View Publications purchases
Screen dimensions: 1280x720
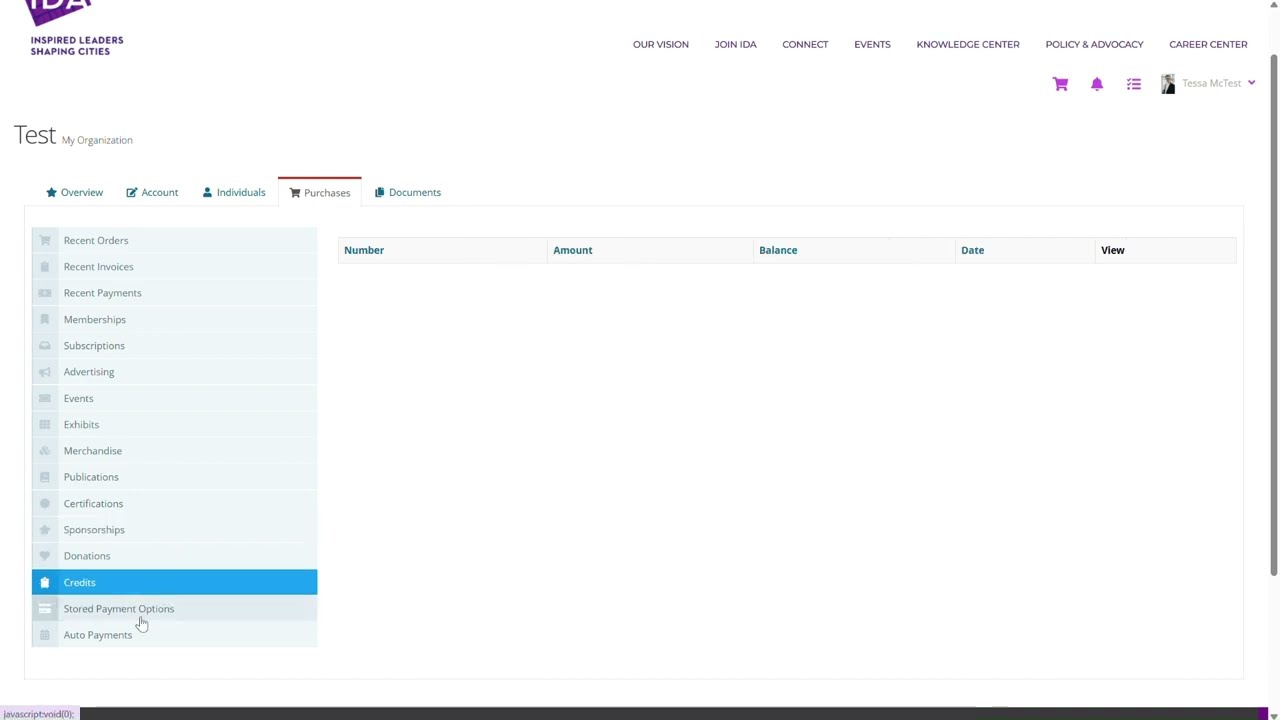(x=174, y=477)
